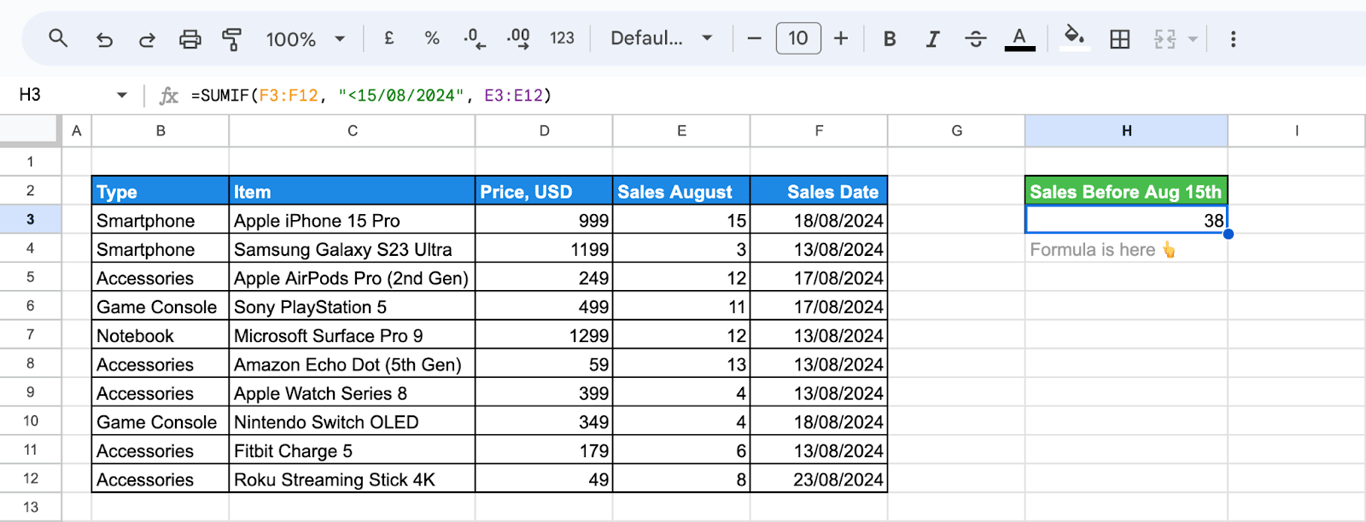Toggle italic formatting
The height and width of the screenshot is (522, 1366).
point(932,39)
